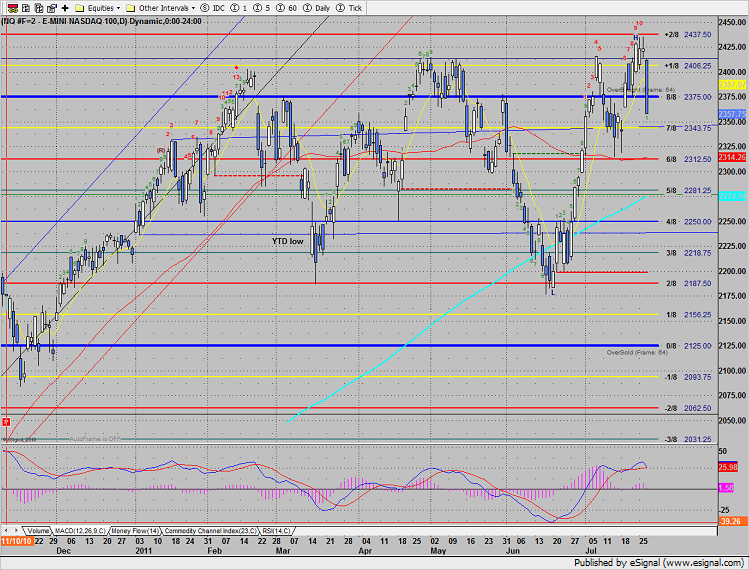Click the 0/8 2125.00 level label
Image resolution: width=749 pixels, height=570 pixels.
click(x=688, y=346)
